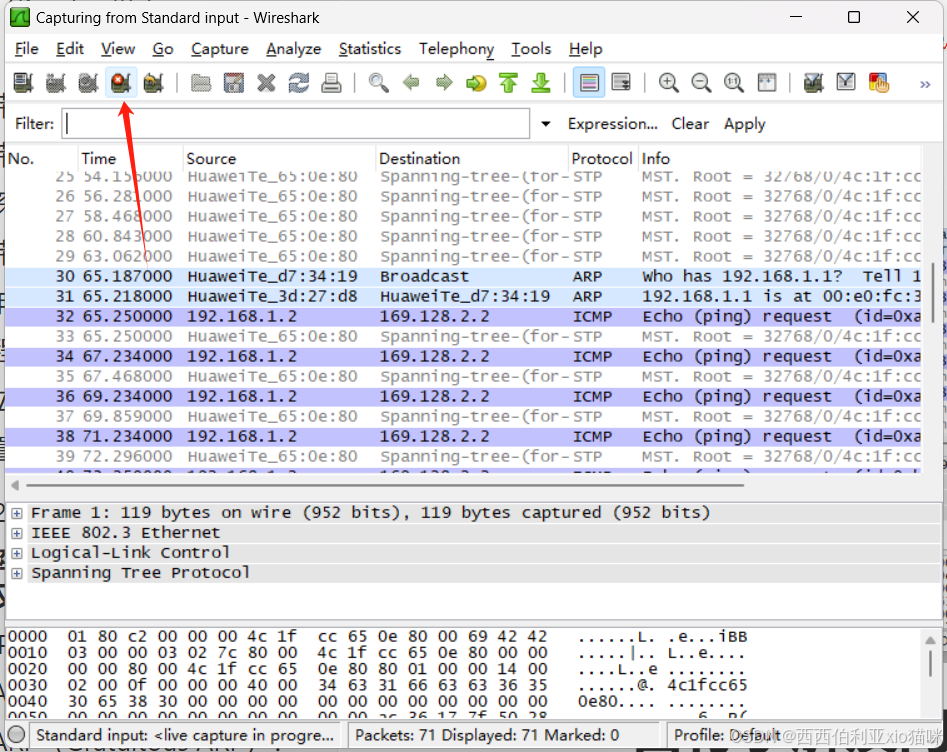Stop the running live capture
The width and height of the screenshot is (947, 752).
pos(121,82)
